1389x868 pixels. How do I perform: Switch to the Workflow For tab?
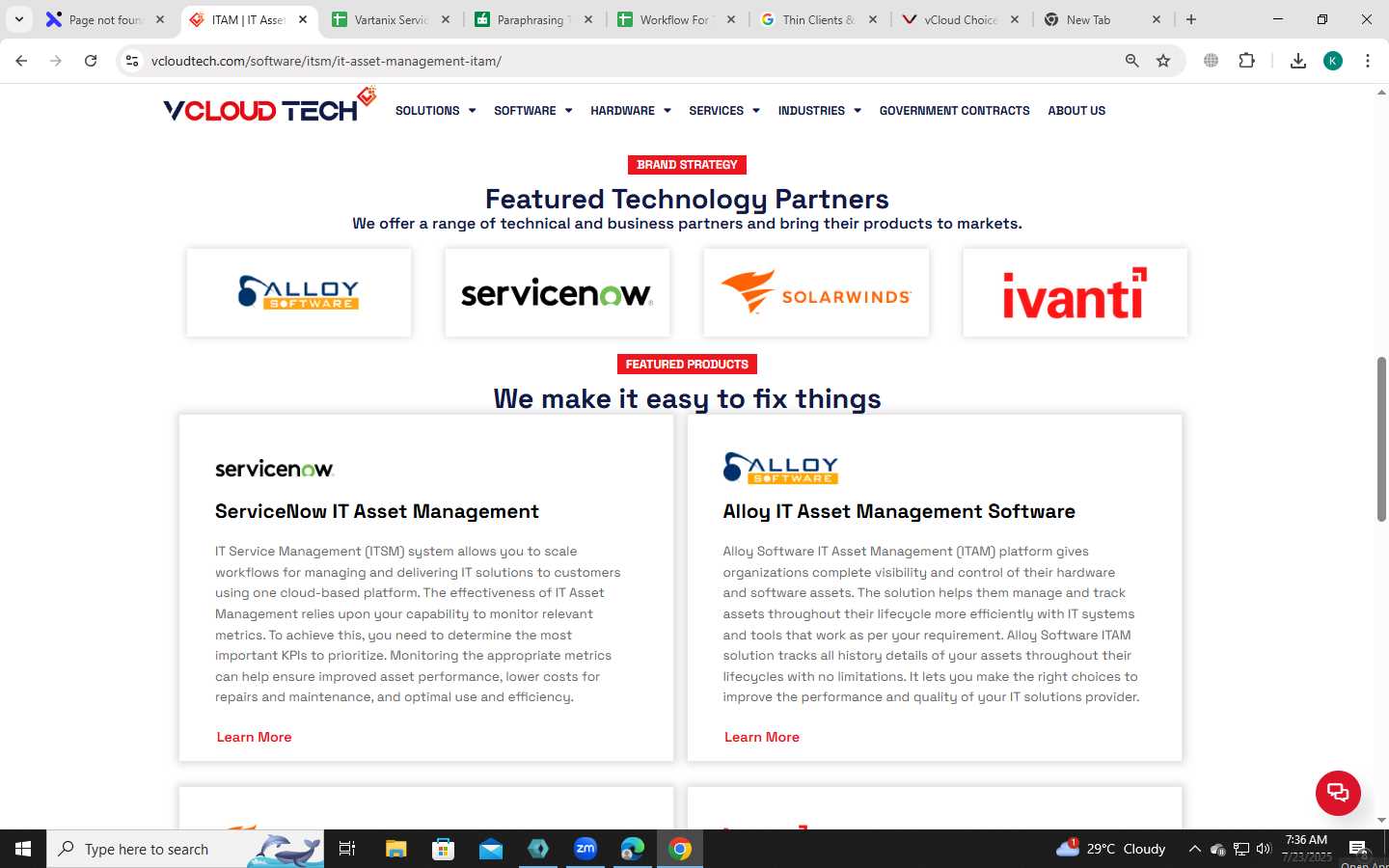tap(675, 19)
